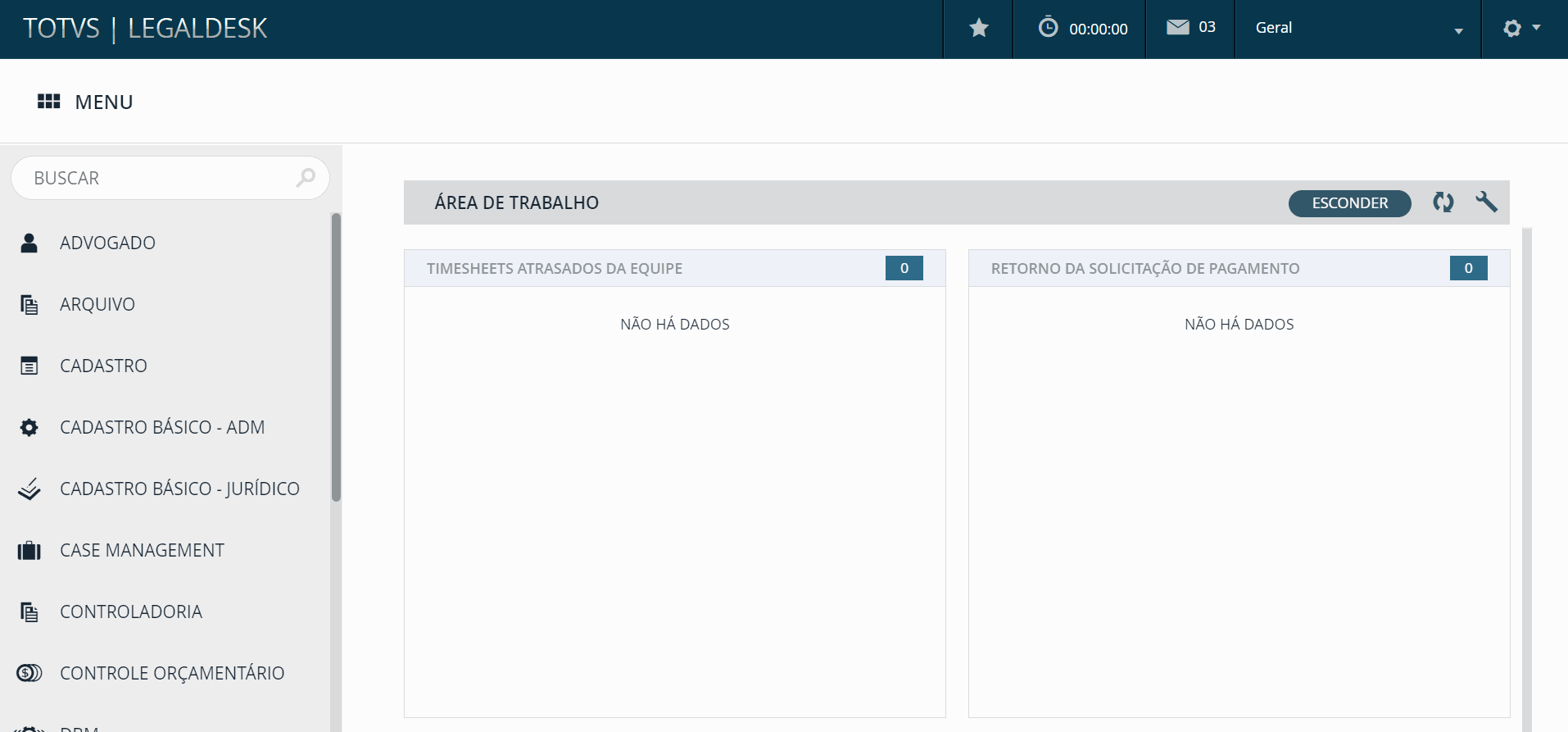Click the BUSCAR search field
This screenshot has width=1568, height=732.
[170, 178]
